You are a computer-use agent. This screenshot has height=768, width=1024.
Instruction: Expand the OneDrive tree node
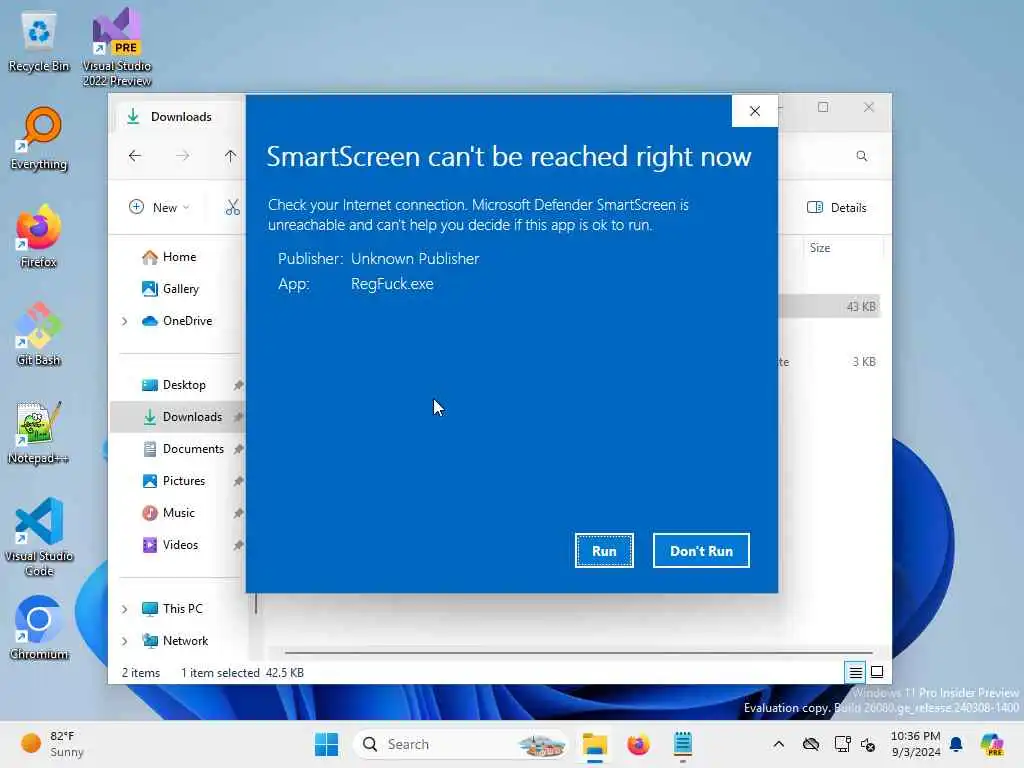pyautogui.click(x=125, y=321)
